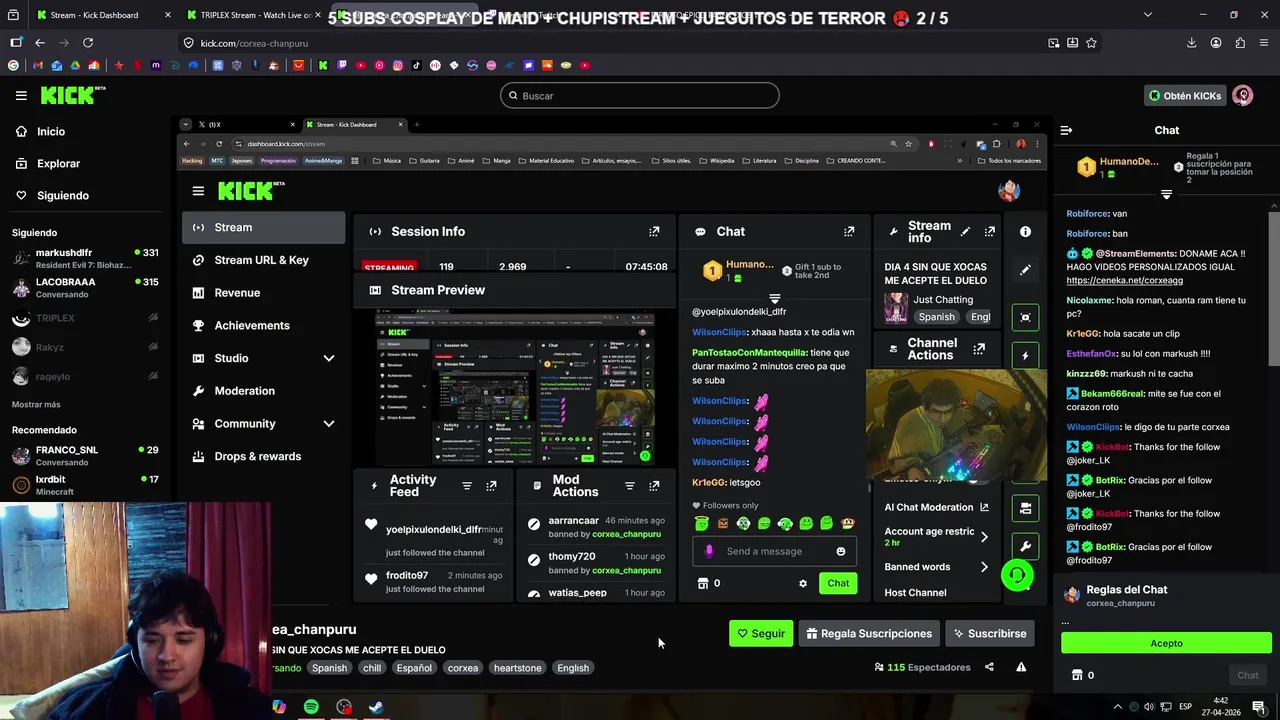Open the emoji picker in dashboard chat input
This screenshot has height=720, width=1280.
pyautogui.click(x=841, y=551)
